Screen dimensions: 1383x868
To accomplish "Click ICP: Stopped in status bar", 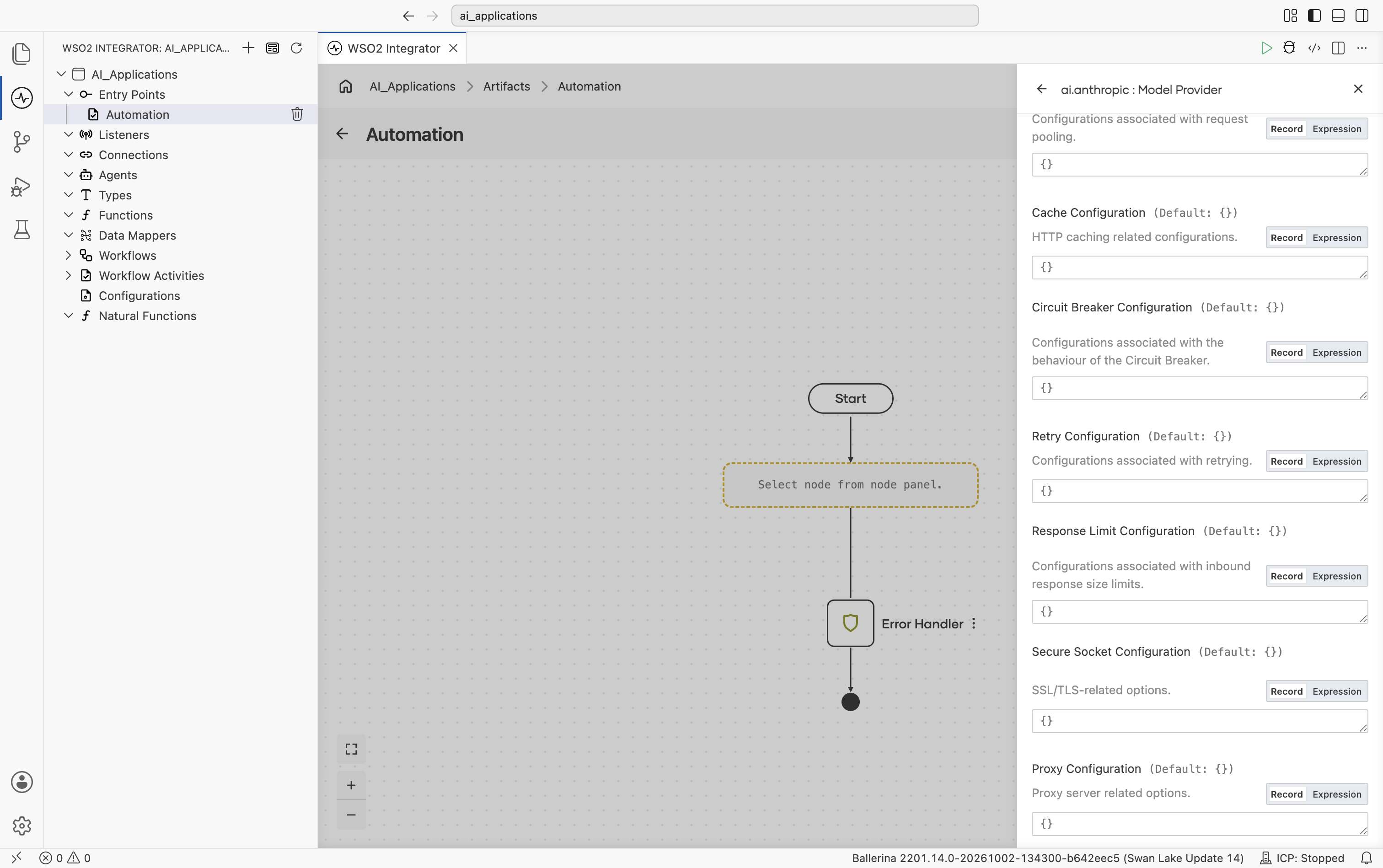I will coord(1303,857).
